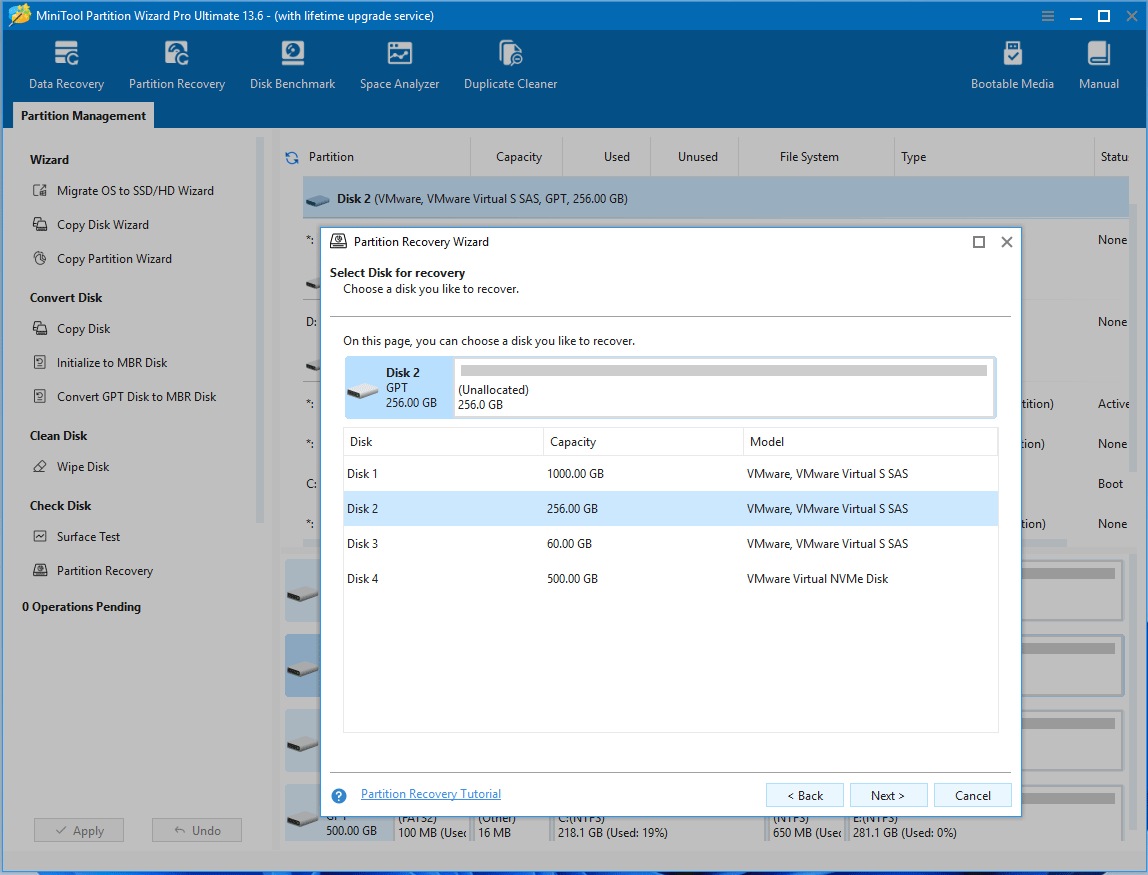Open Disk Benchmark
Screen dimensions: 1148x875
pyautogui.click(x=292, y=66)
